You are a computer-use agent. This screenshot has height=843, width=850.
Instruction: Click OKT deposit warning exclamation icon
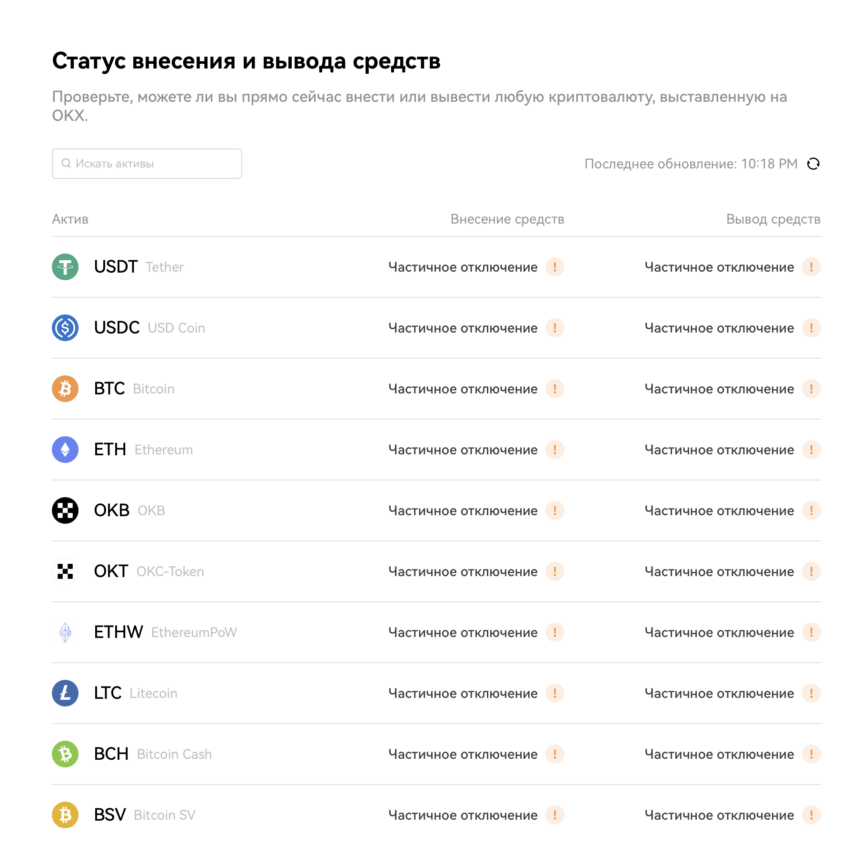(x=555, y=571)
